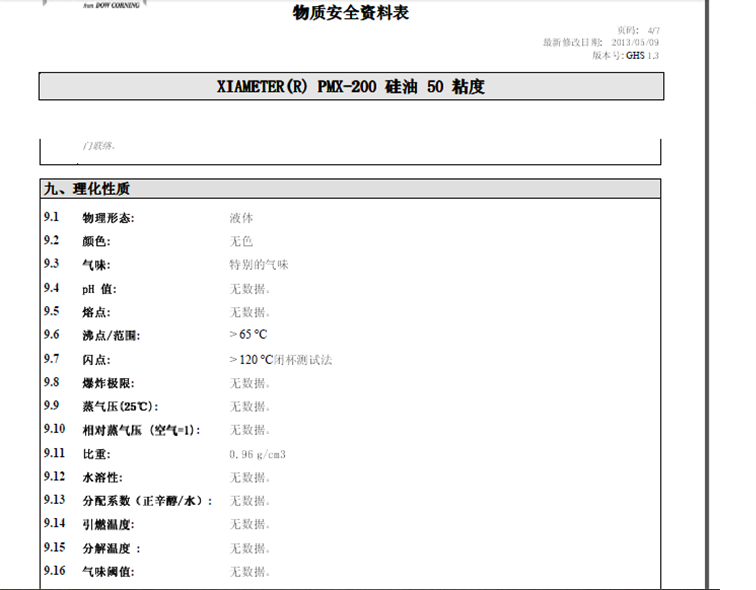
Task: Click the 无数据 value for 分配系数
Action: [250, 501]
